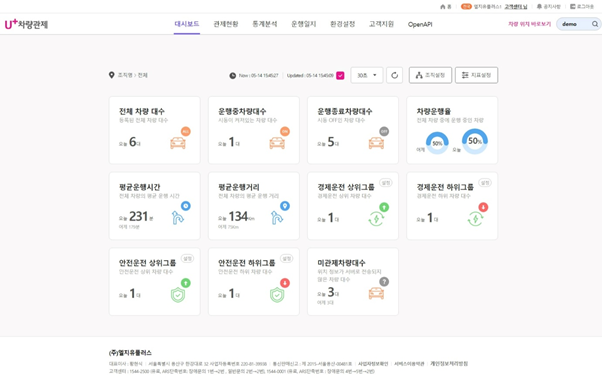
Task: Click the search magnifier icon
Action: [595, 24]
